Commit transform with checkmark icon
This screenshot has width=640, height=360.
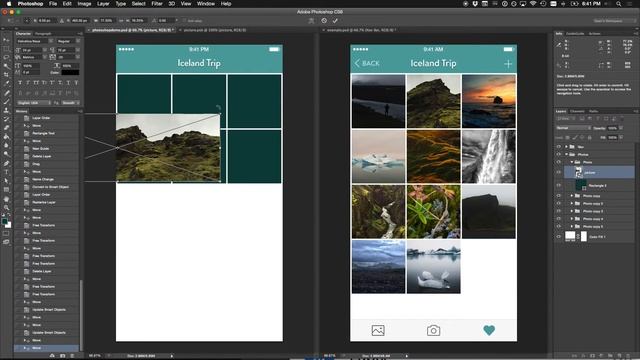click(335, 20)
